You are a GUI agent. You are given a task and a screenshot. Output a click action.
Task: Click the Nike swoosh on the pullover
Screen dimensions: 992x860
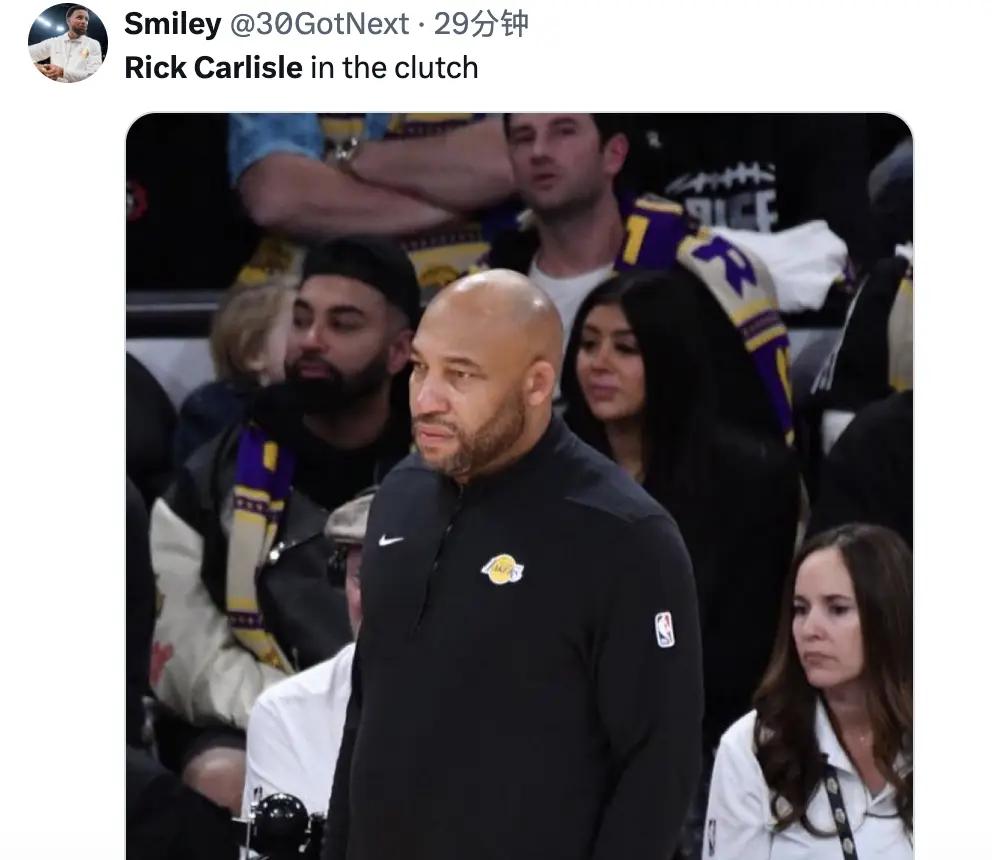[x=390, y=540]
